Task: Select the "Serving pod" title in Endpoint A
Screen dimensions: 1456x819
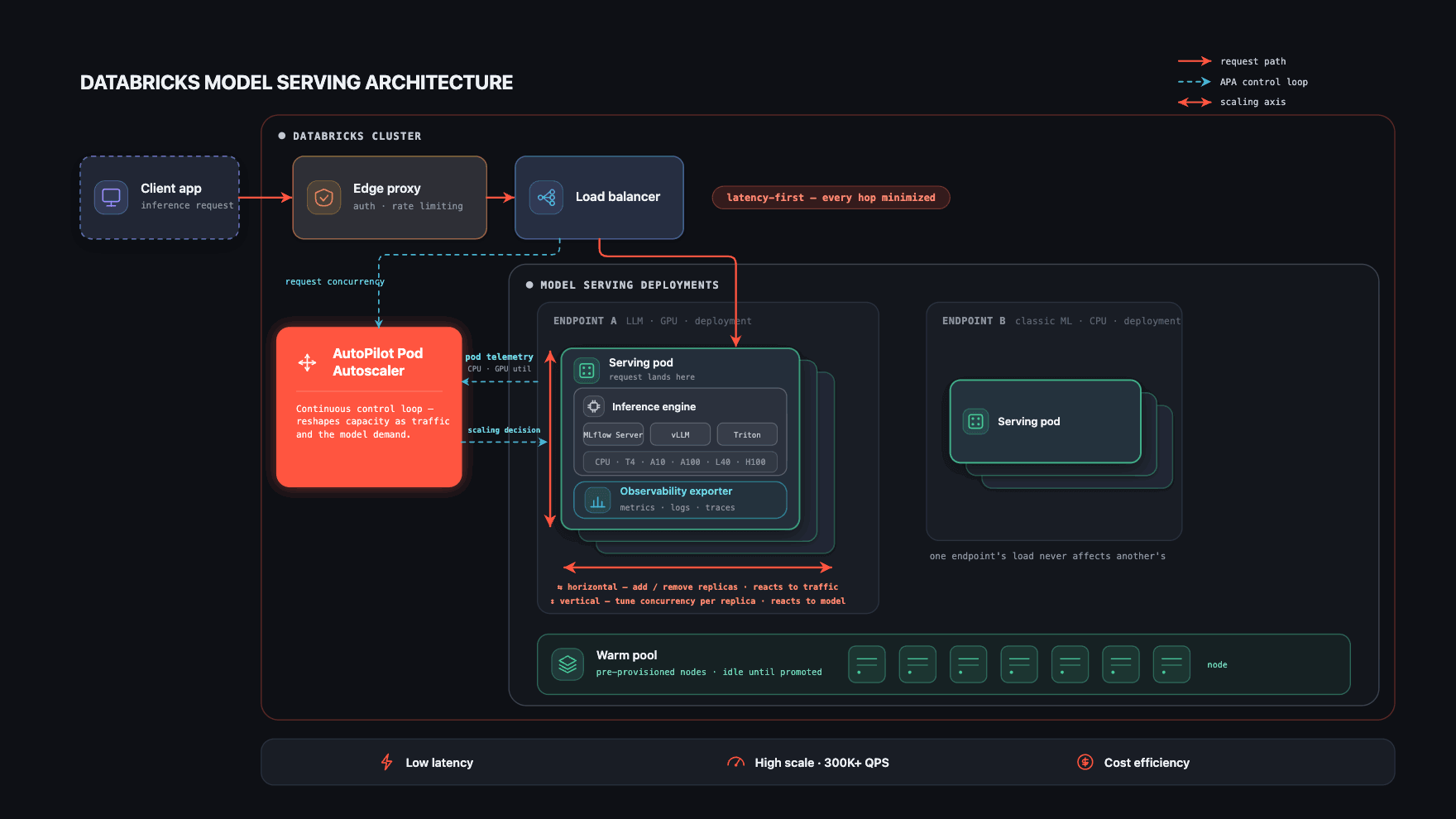Action: point(641,362)
